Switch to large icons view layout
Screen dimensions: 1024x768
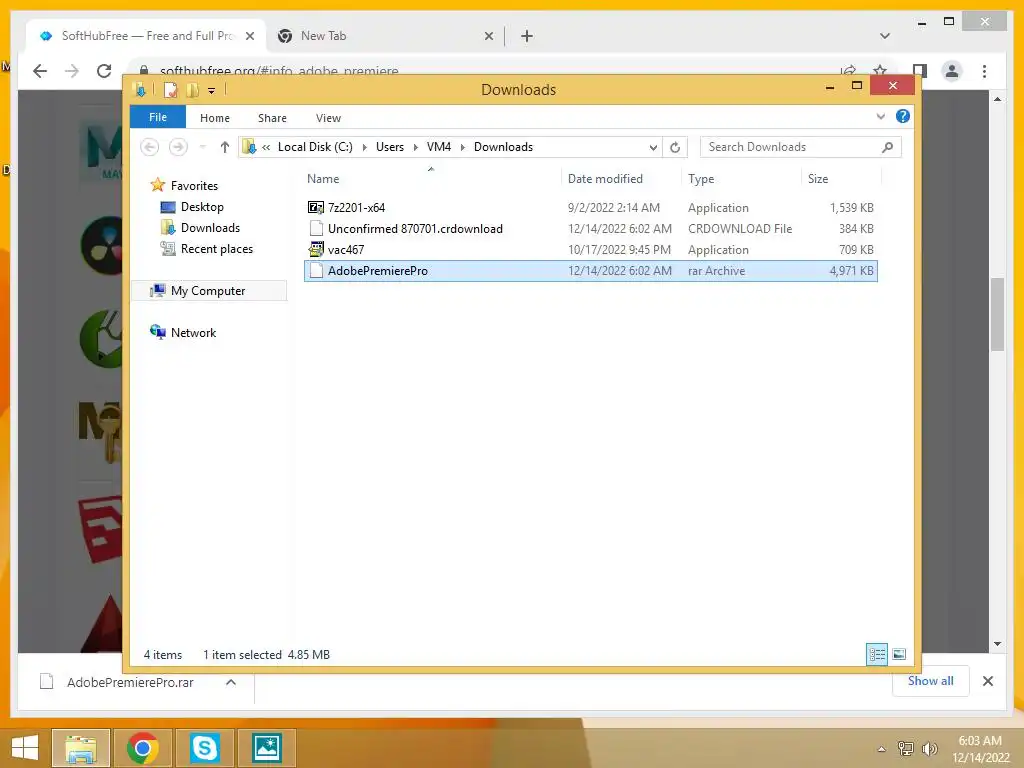[x=899, y=654]
